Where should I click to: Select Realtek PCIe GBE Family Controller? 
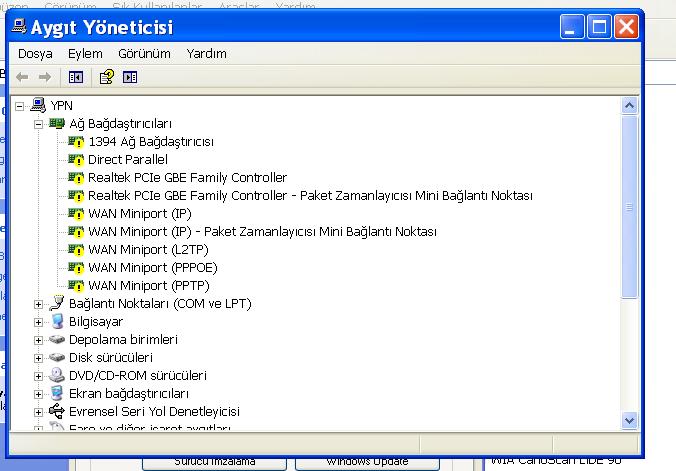point(188,178)
